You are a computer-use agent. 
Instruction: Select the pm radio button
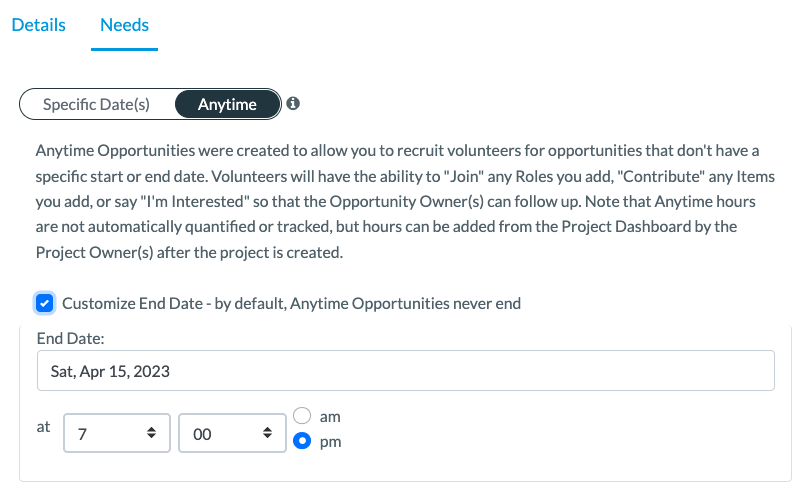point(302,441)
